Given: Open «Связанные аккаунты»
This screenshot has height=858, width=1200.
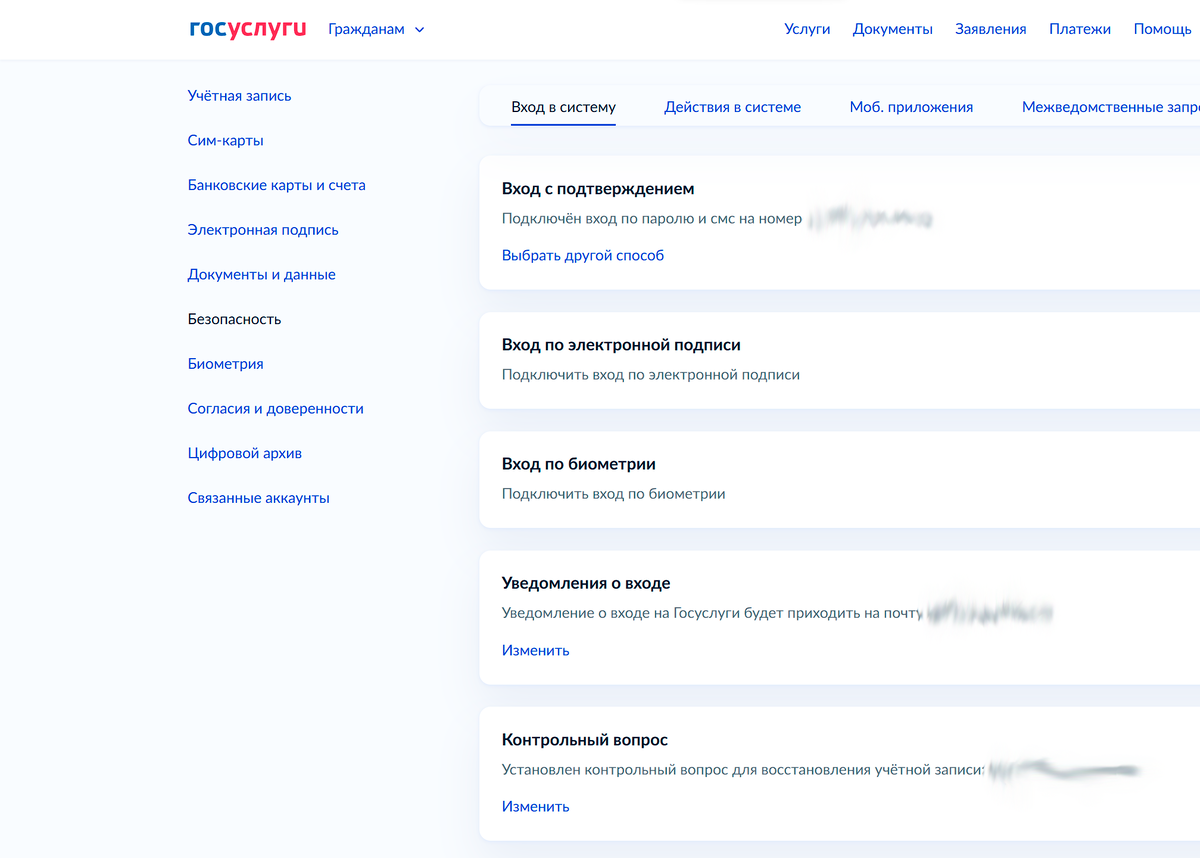Looking at the screenshot, I should click(258, 497).
